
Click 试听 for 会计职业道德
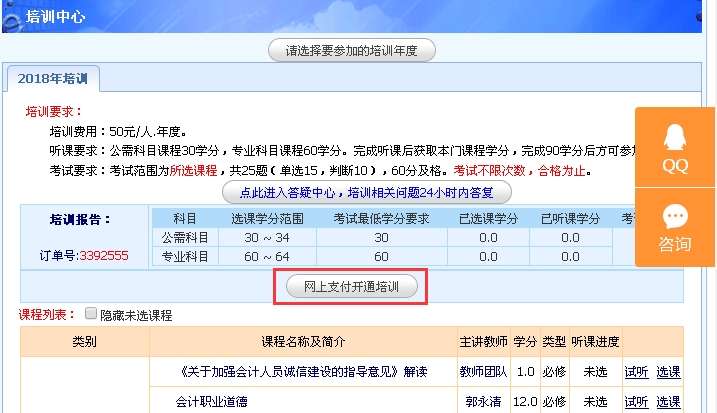[636, 401]
